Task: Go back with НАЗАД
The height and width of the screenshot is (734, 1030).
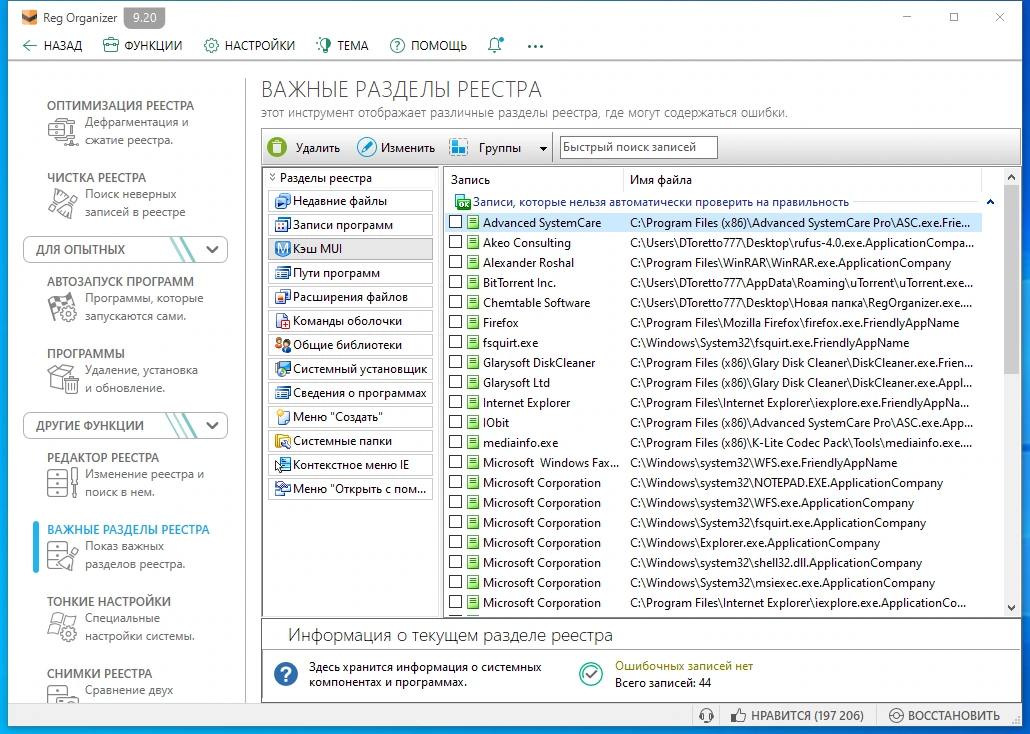Action: click(x=53, y=45)
